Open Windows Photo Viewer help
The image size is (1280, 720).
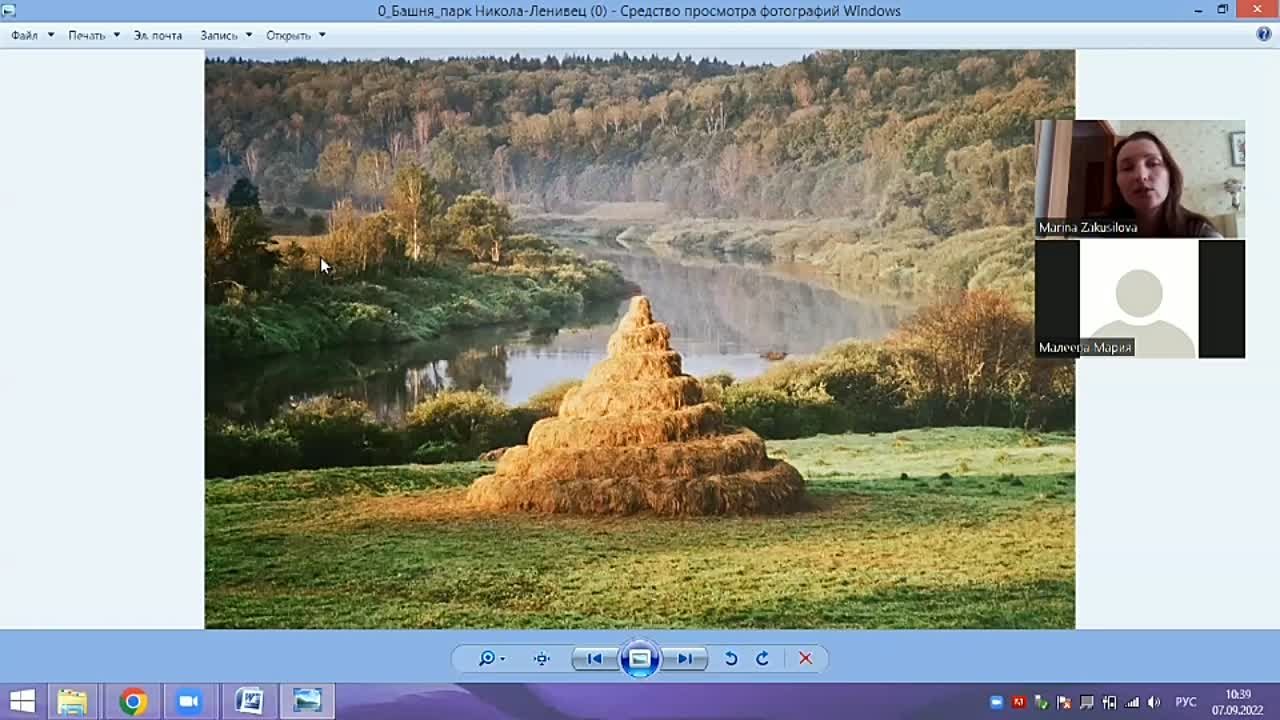[x=1262, y=34]
